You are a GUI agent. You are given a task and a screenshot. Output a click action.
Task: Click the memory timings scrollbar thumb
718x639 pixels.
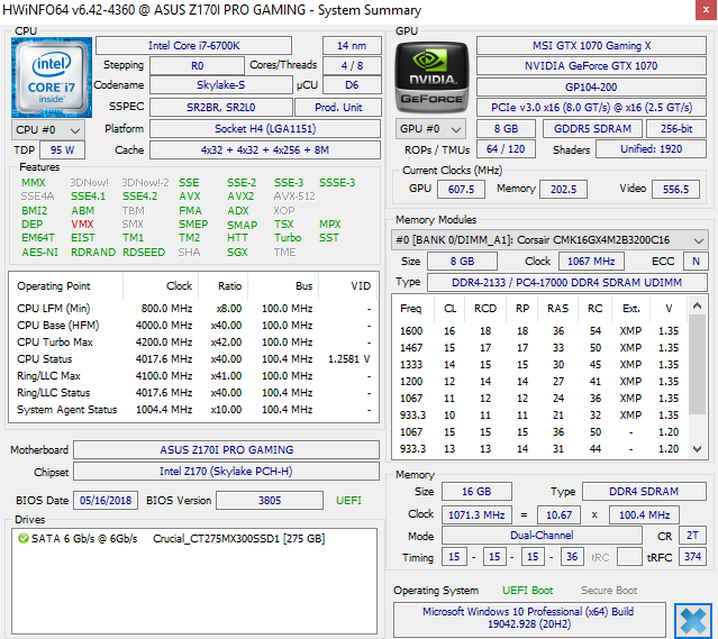tap(697, 364)
